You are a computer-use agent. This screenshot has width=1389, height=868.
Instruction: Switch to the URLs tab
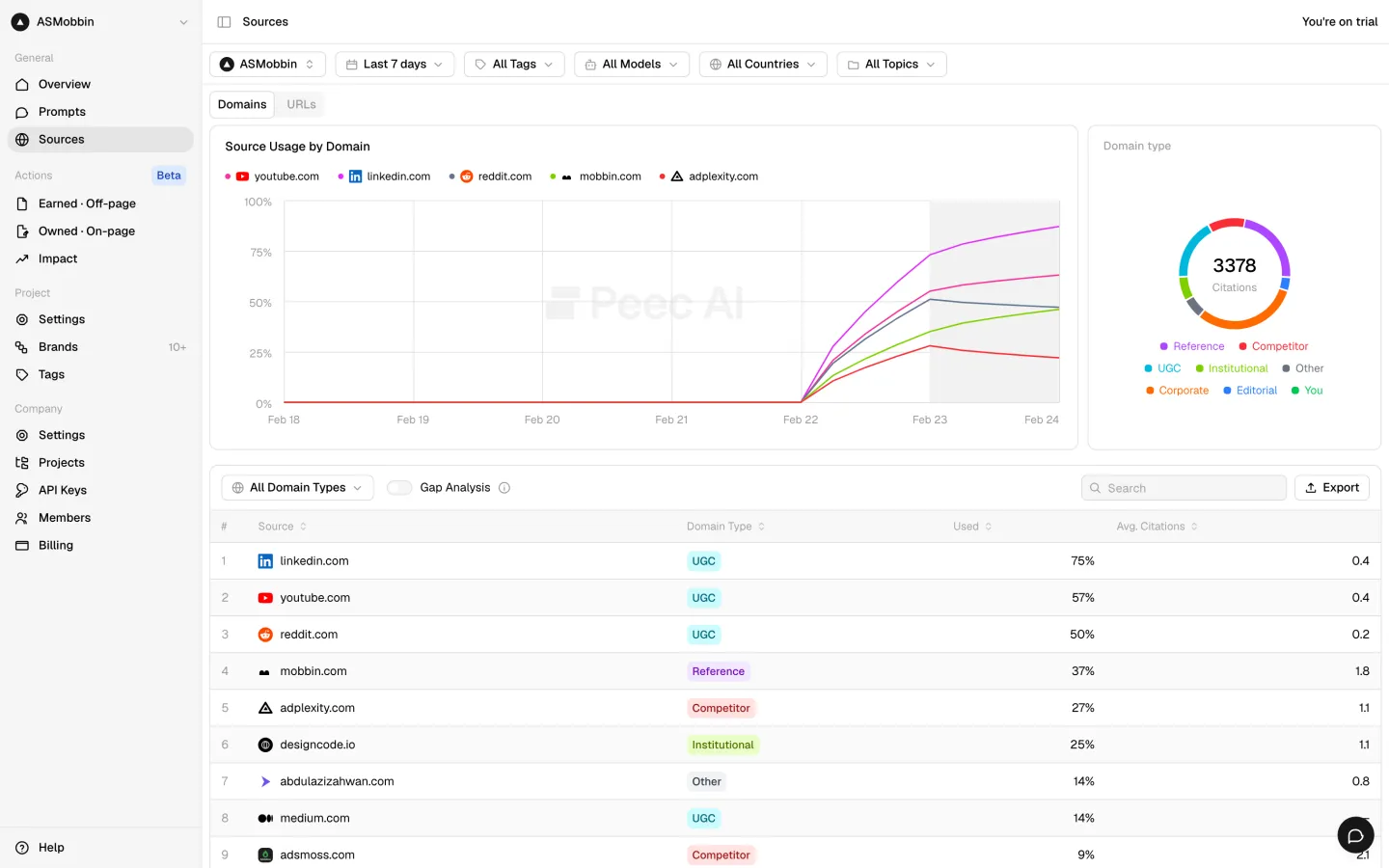pos(301,104)
